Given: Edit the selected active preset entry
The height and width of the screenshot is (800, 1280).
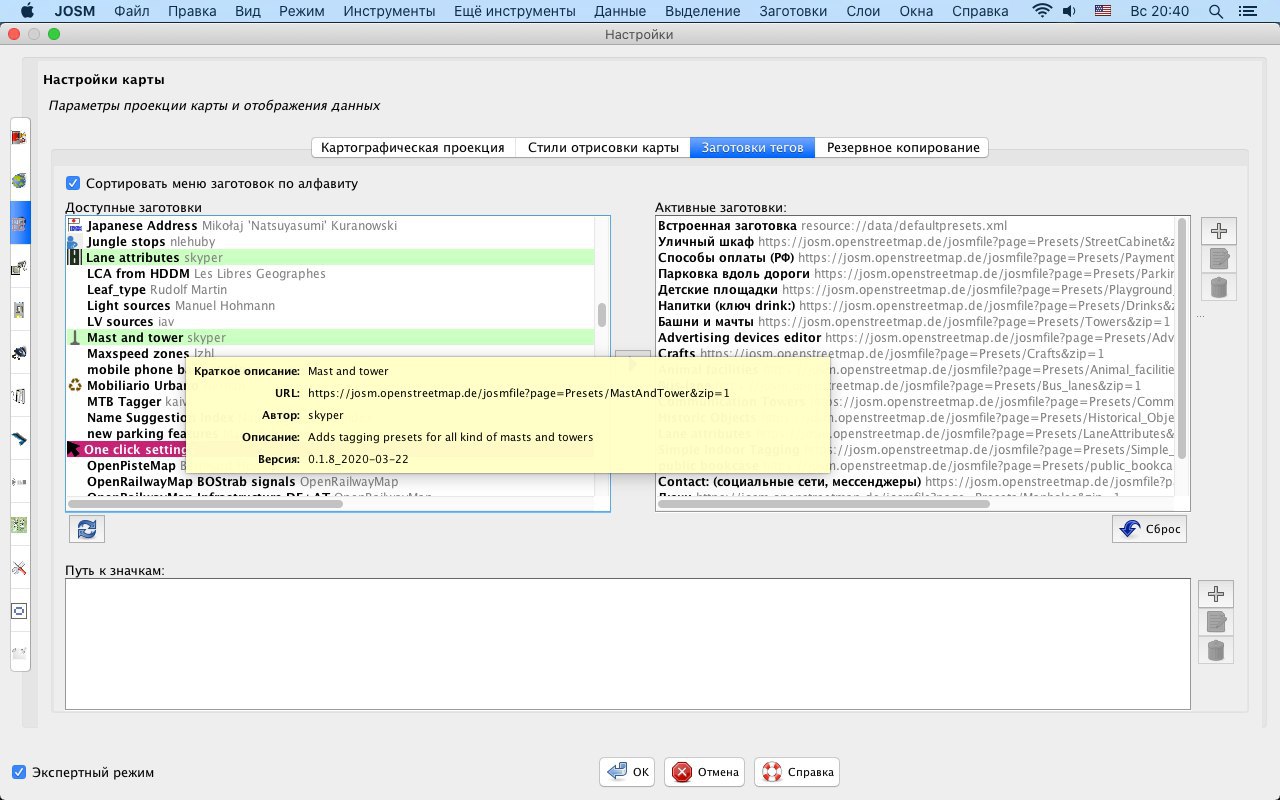Looking at the screenshot, I should [1218, 260].
